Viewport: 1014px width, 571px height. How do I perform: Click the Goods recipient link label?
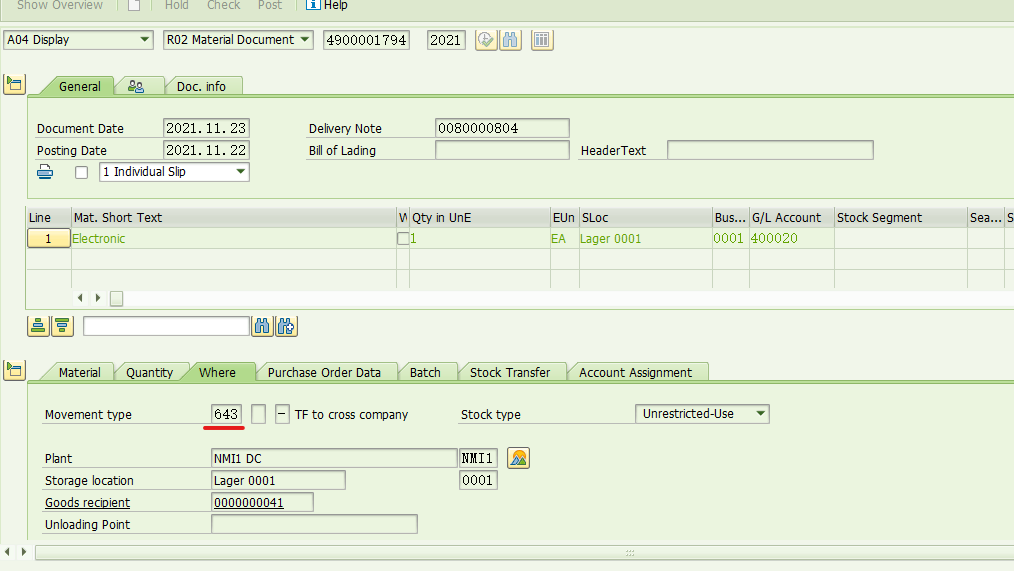point(87,502)
